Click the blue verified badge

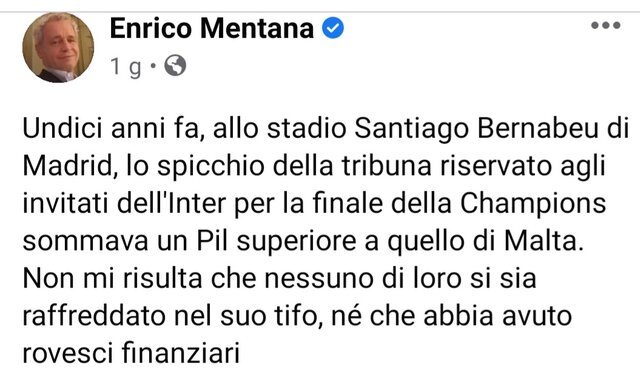click(x=333, y=28)
